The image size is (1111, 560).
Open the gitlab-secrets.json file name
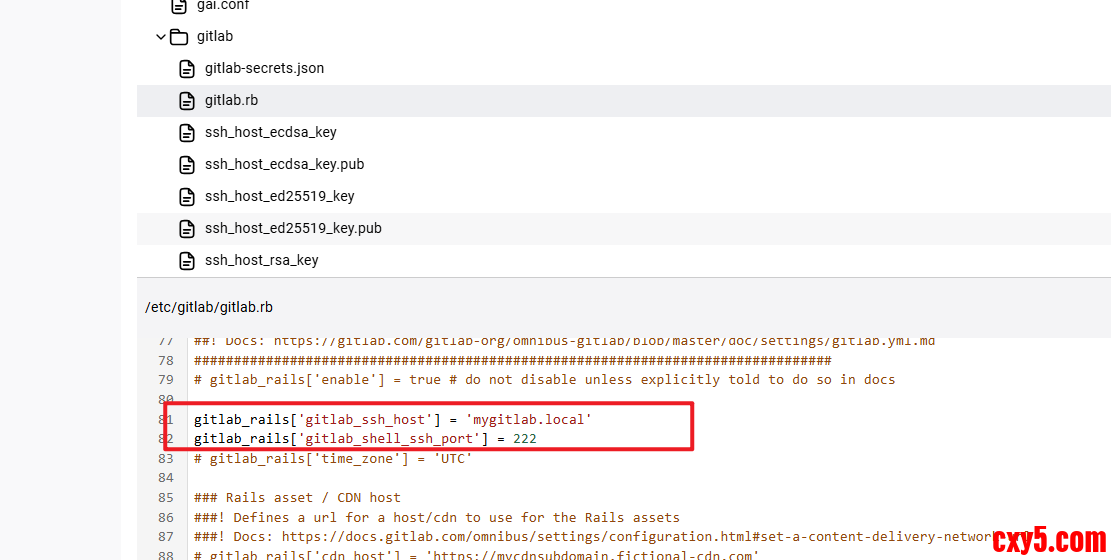(x=264, y=69)
